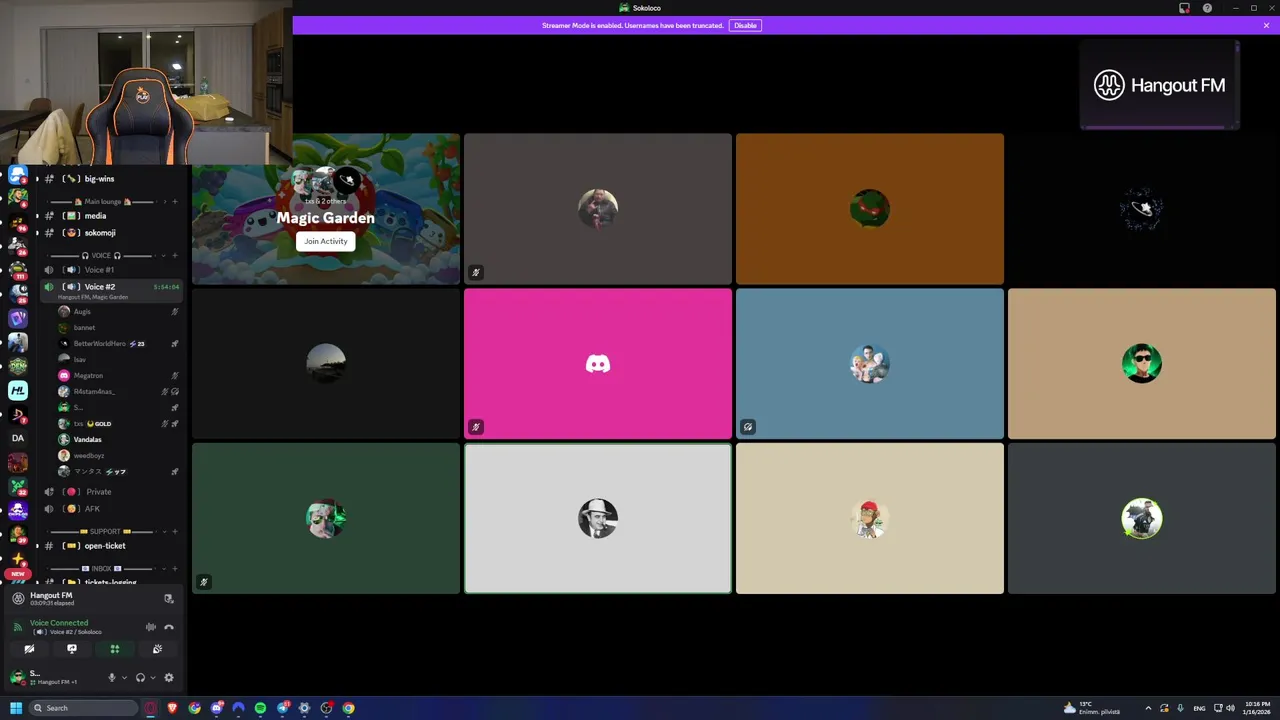Select the fedora hat avatar participant tile
Image resolution: width=1280 pixels, height=720 pixels.
click(598, 519)
